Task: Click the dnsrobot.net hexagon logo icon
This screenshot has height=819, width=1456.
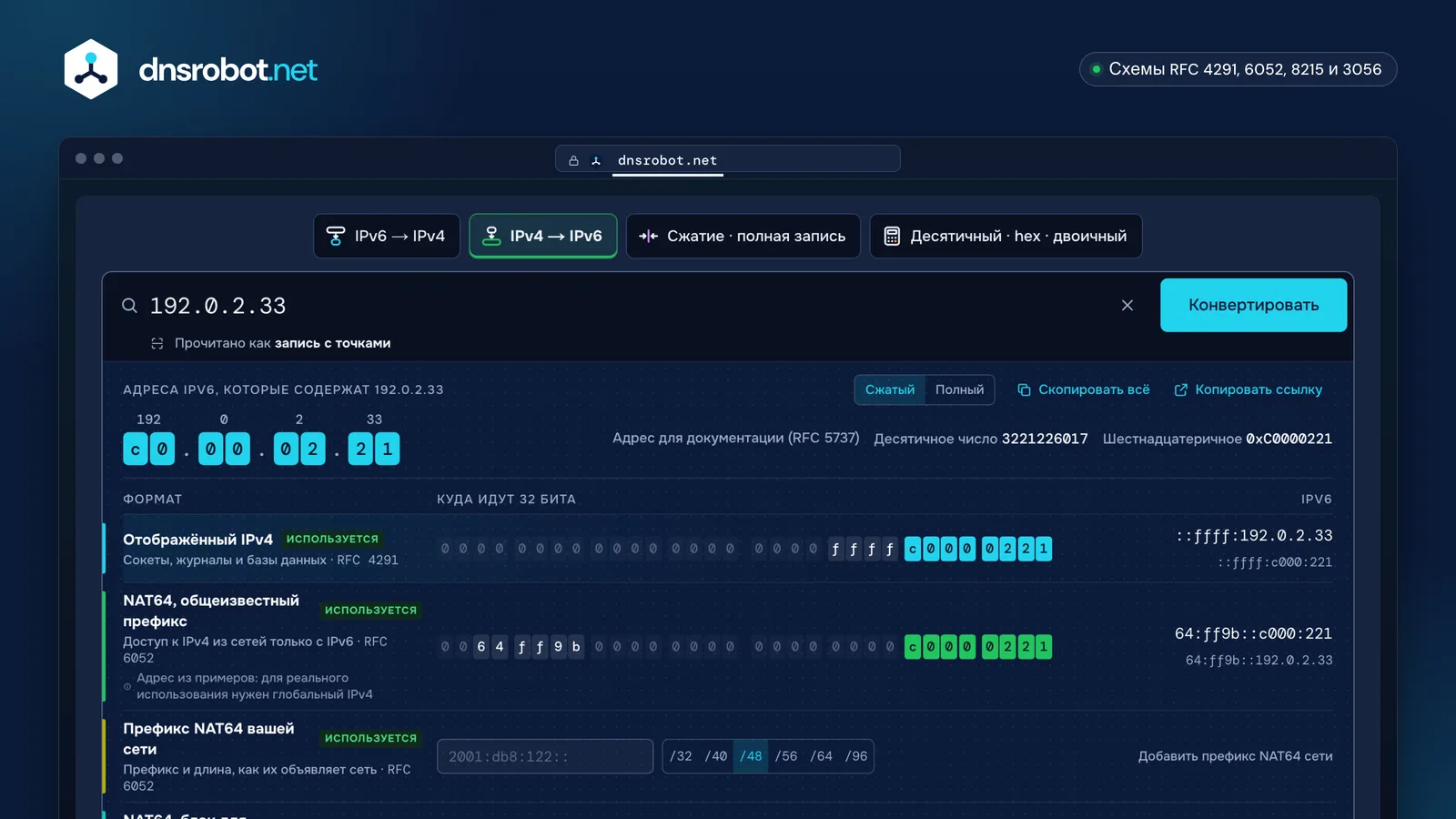Action: click(x=91, y=69)
